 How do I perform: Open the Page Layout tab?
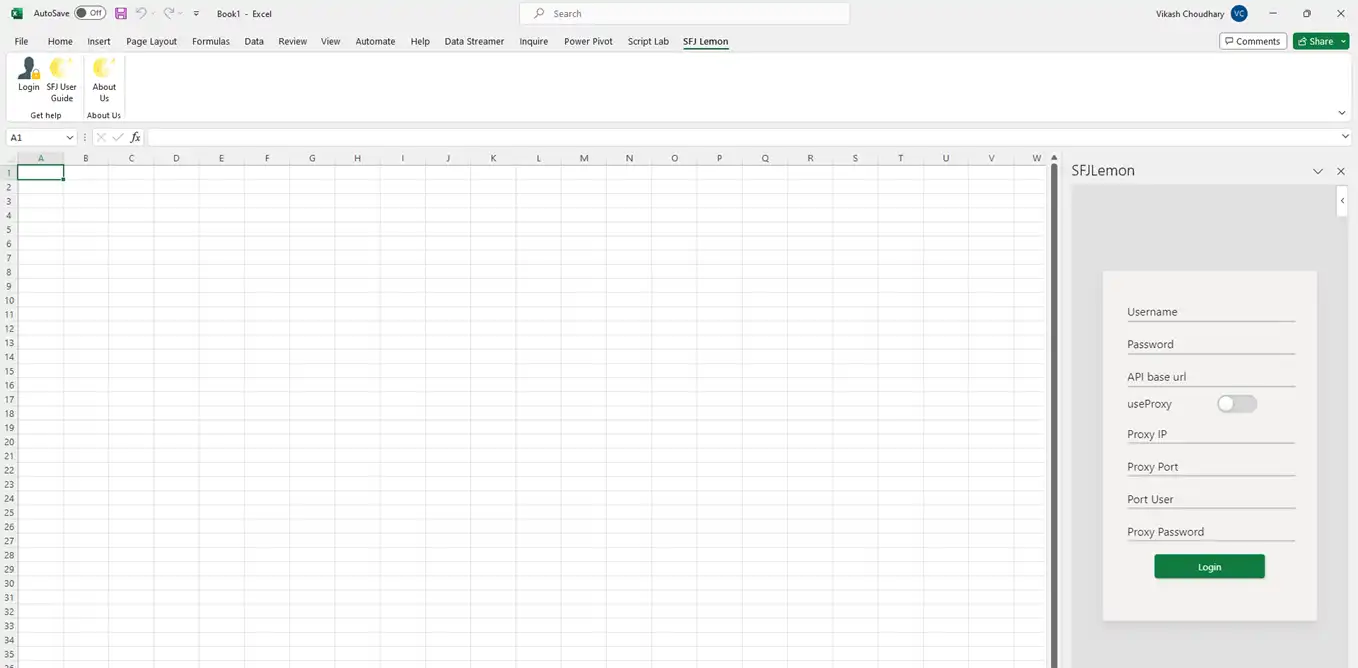tap(151, 41)
